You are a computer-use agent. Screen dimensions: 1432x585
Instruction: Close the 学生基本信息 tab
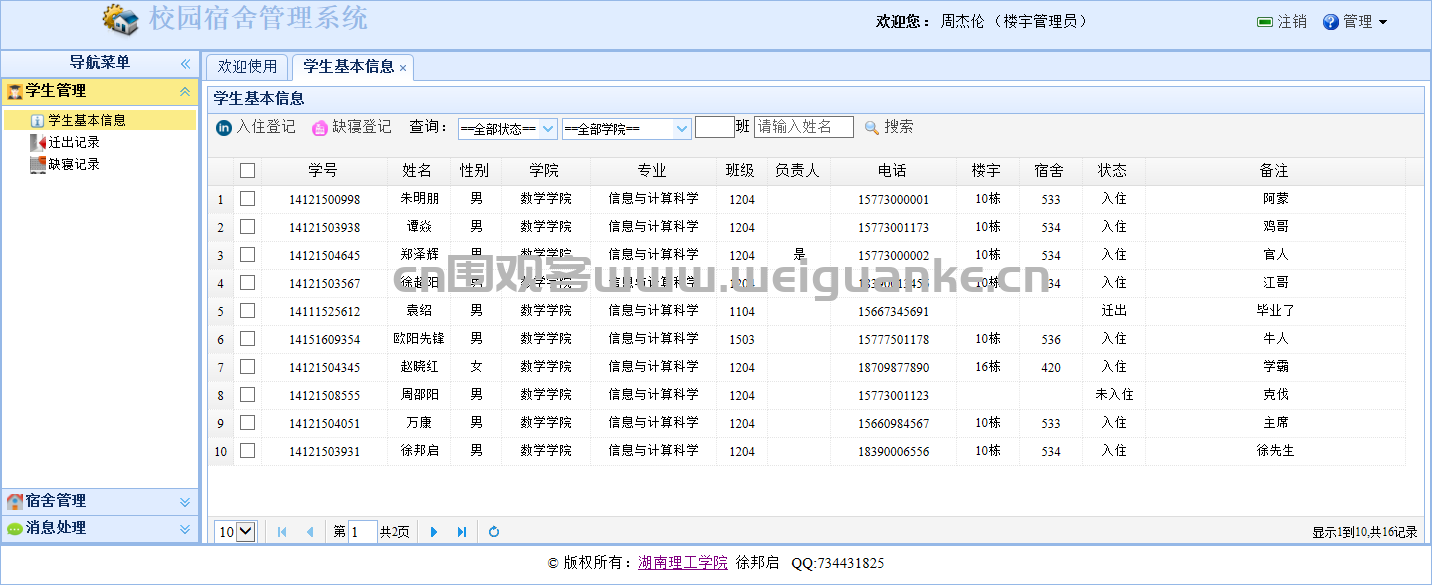pyautogui.click(x=403, y=68)
